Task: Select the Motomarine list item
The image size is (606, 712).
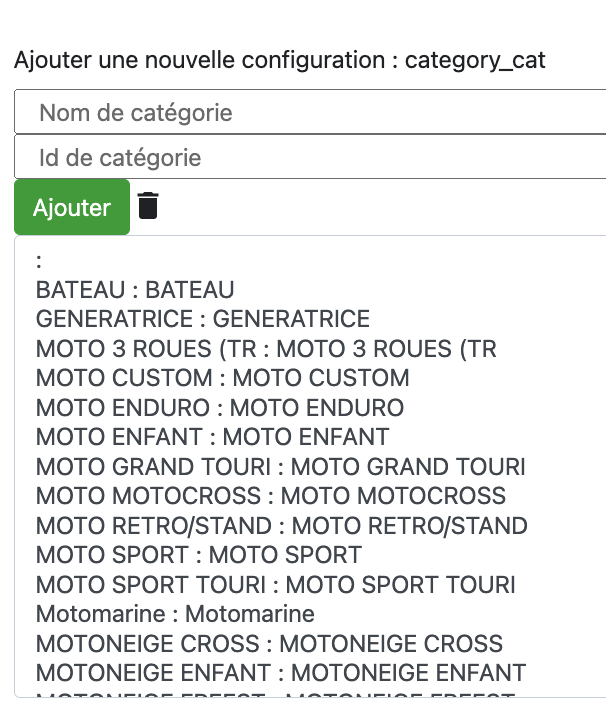Action: tap(175, 614)
